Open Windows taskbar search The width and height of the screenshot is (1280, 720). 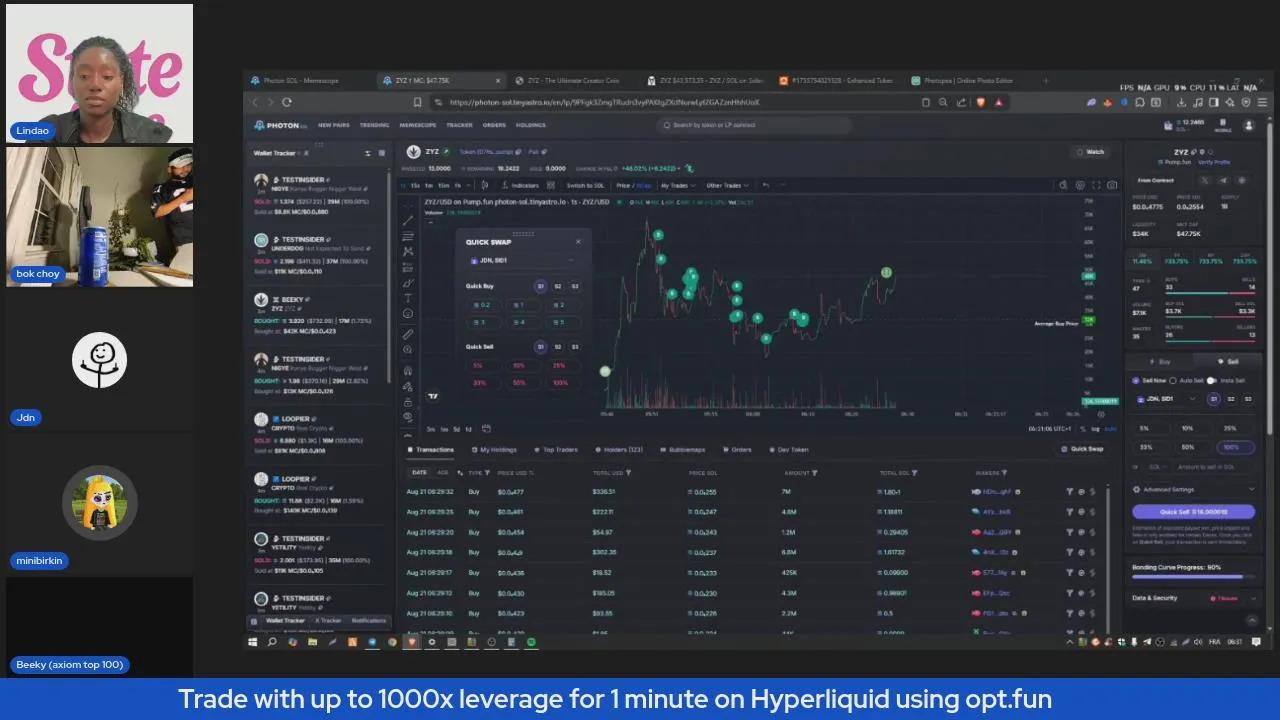tap(272, 642)
